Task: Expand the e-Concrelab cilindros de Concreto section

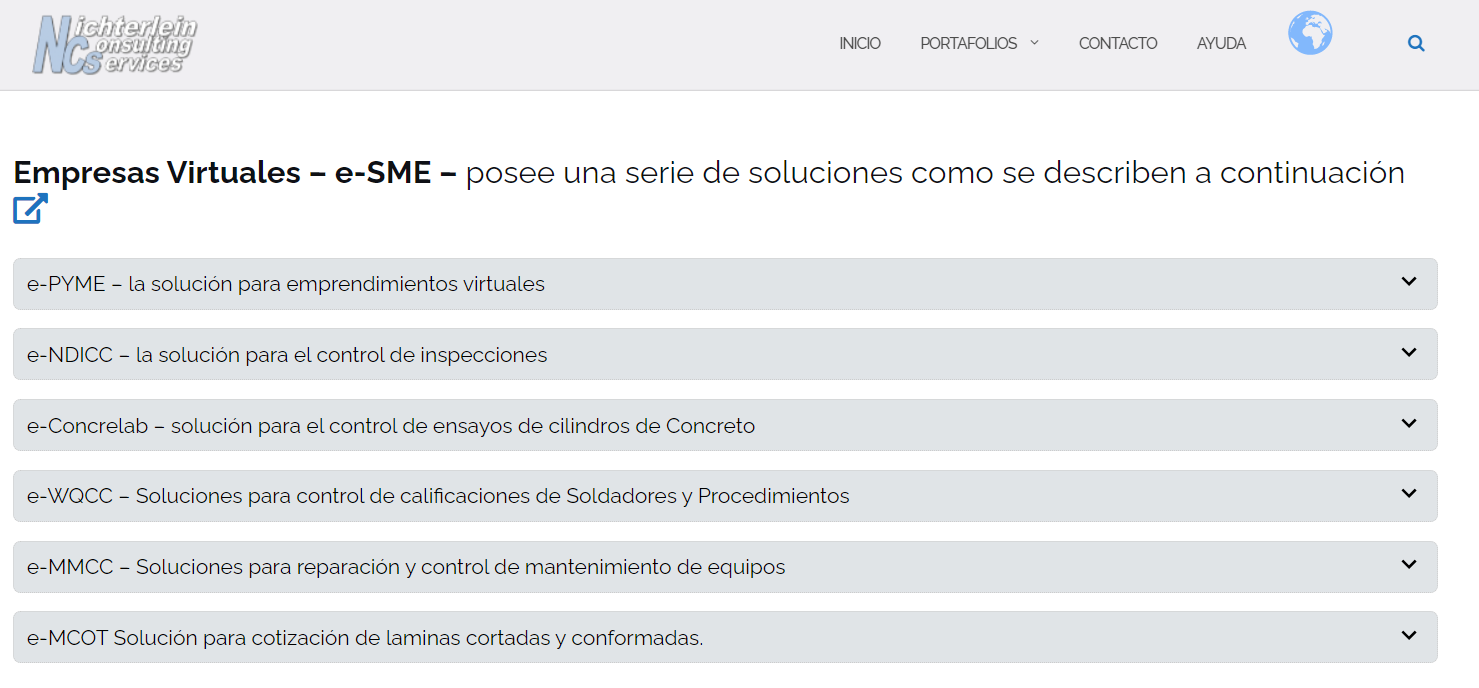Action: [x=391, y=426]
